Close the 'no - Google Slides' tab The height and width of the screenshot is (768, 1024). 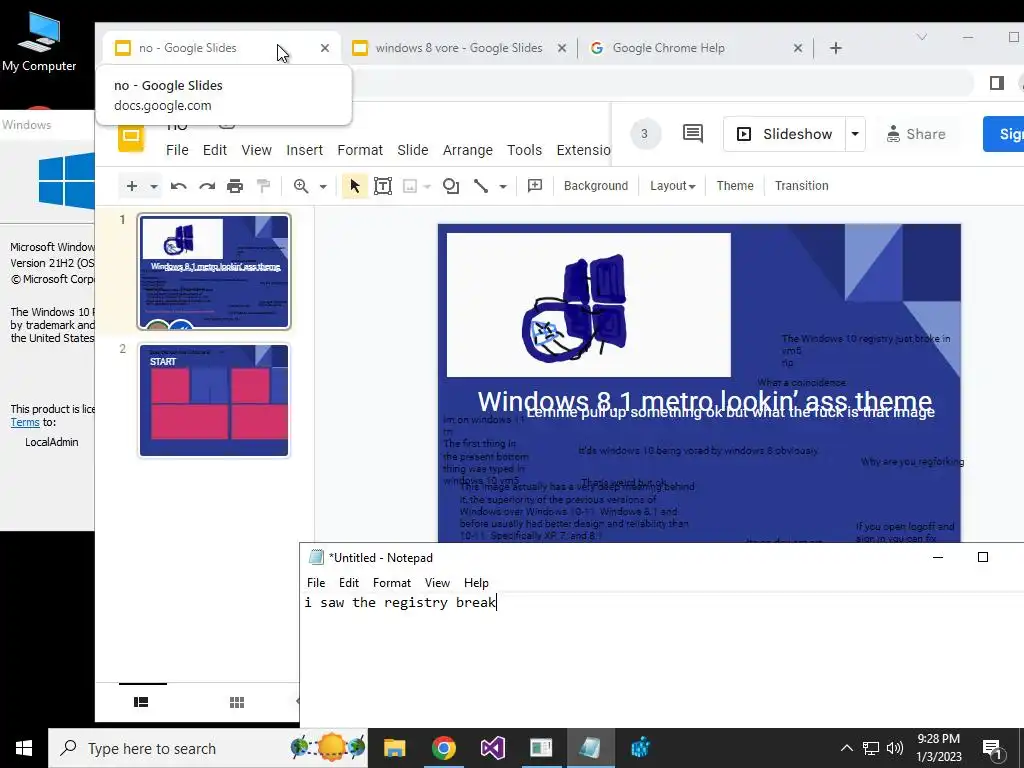325,48
